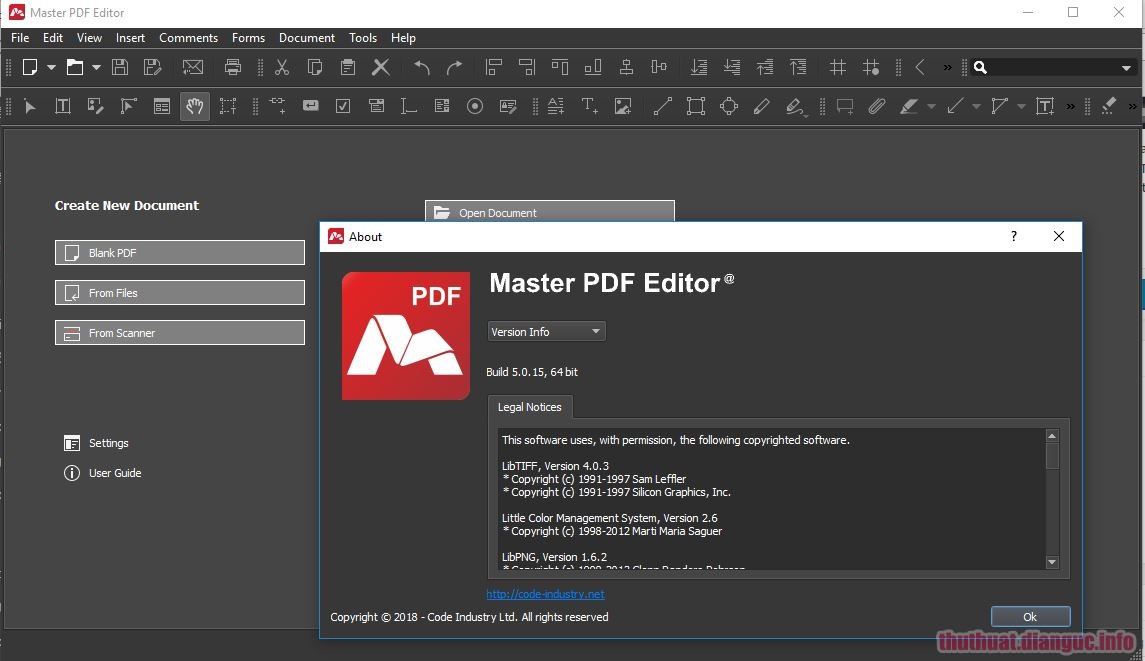This screenshot has height=661, width=1145.
Task: Click the Insert Image icon
Action: click(623, 107)
